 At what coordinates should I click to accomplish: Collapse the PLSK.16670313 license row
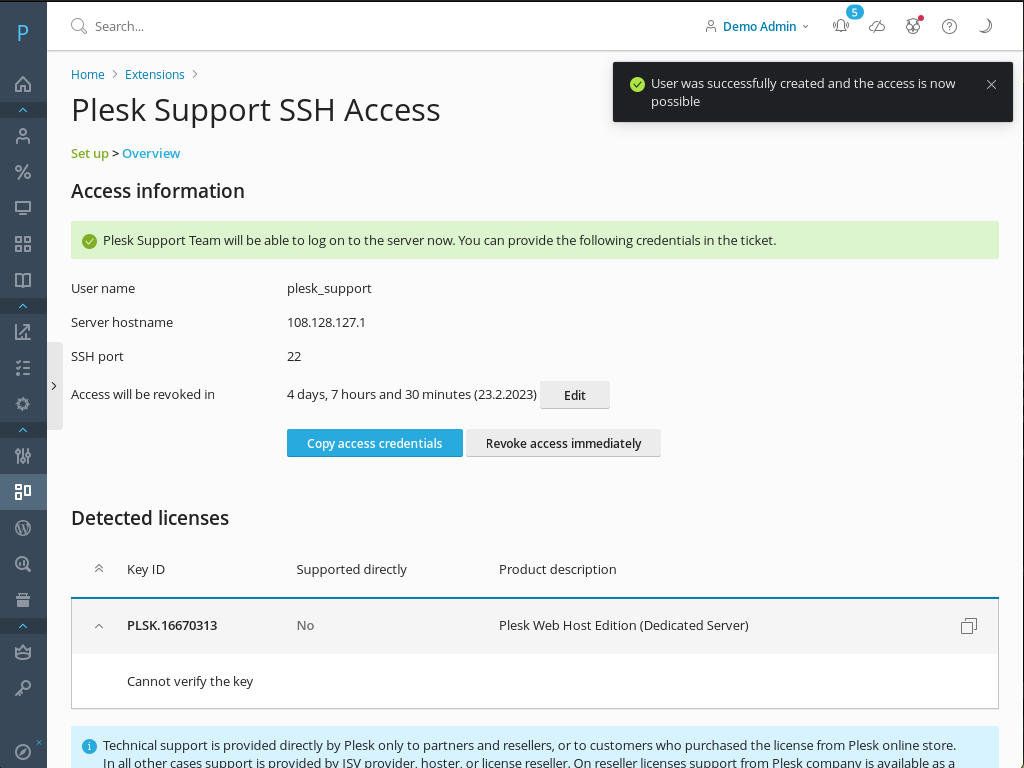tap(98, 625)
